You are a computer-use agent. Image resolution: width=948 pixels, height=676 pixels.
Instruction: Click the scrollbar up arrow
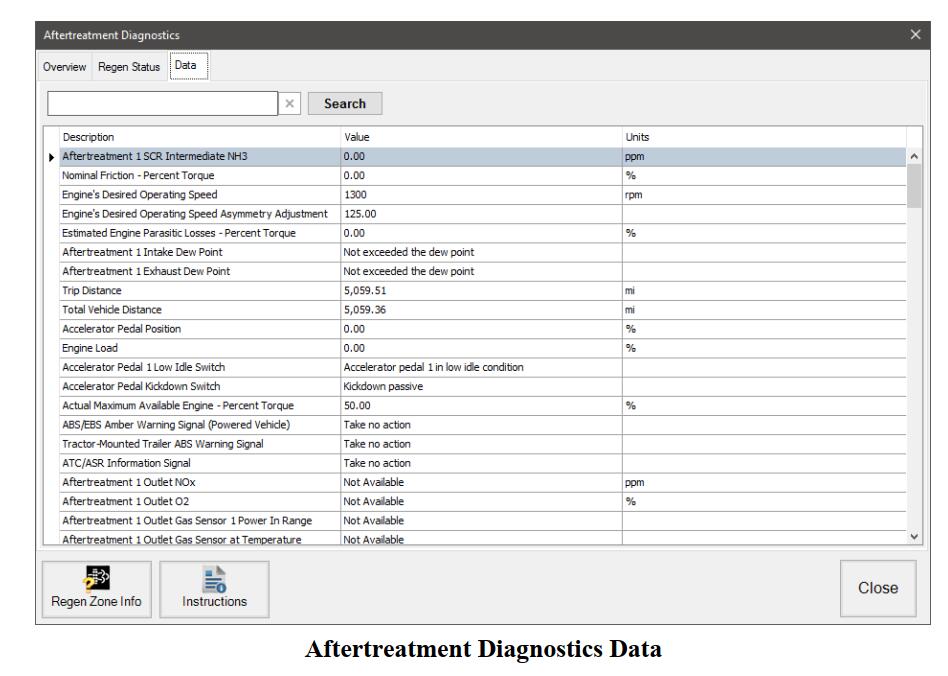tap(914, 156)
